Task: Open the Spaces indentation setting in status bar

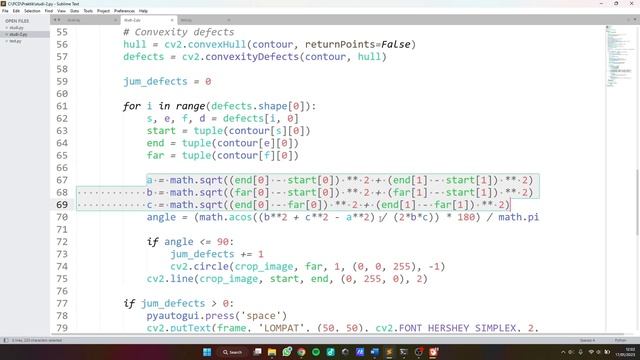Action: tap(587, 340)
